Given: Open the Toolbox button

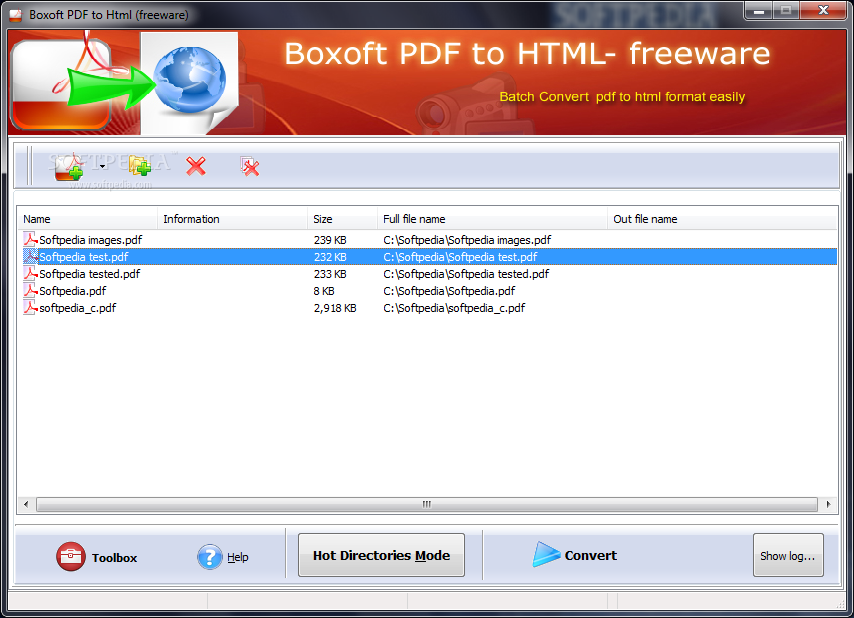Looking at the screenshot, I should (x=97, y=557).
